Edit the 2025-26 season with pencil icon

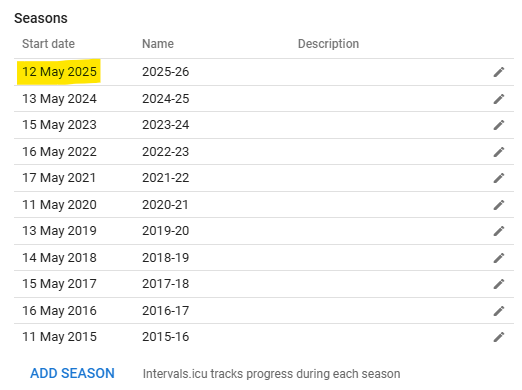point(499,72)
